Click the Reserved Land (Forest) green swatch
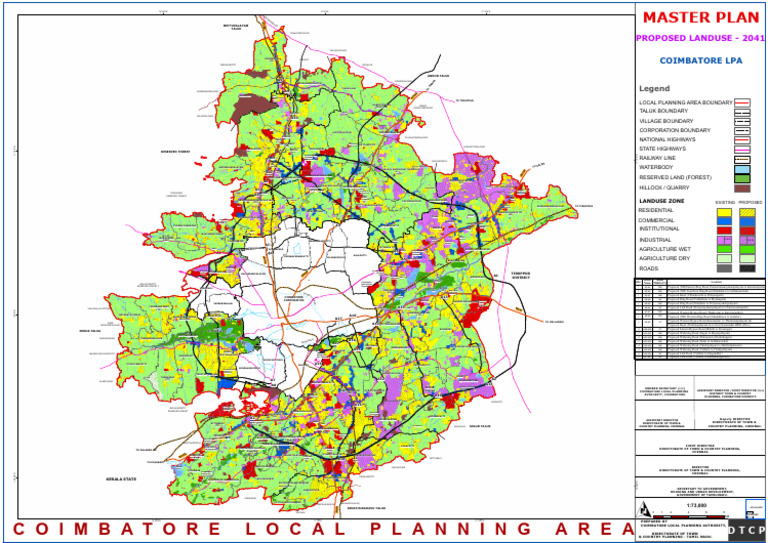Viewport: 768px width, 543px height. (742, 178)
